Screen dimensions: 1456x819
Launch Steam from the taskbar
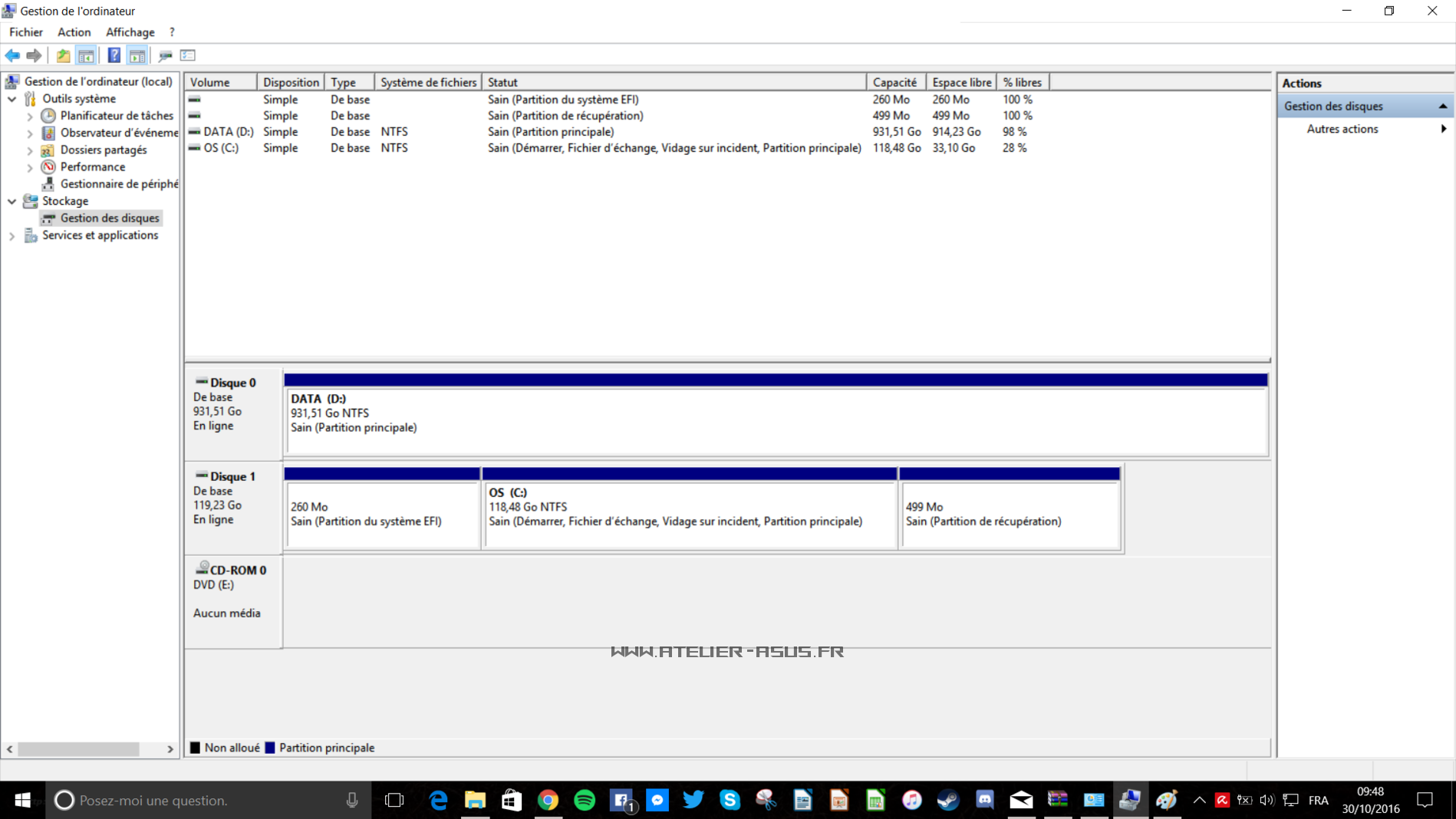(x=948, y=800)
